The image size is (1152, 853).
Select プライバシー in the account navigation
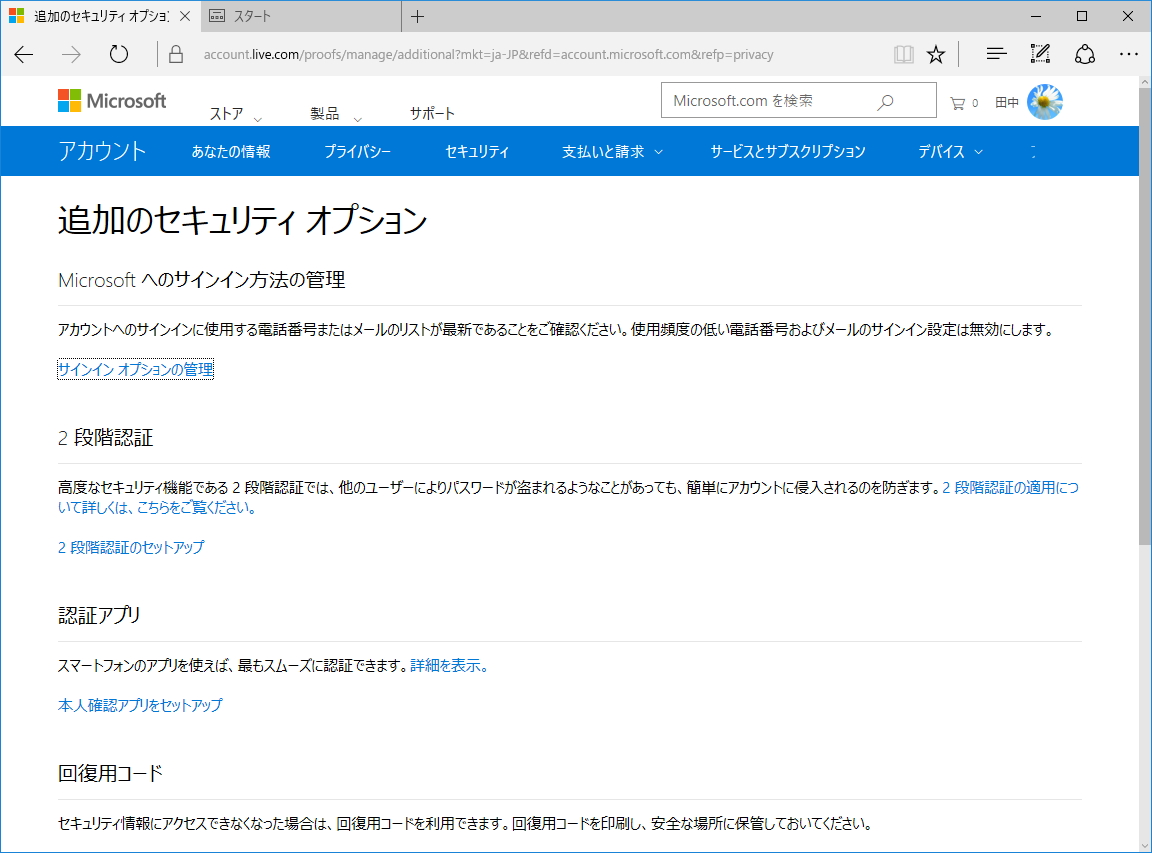[358, 151]
